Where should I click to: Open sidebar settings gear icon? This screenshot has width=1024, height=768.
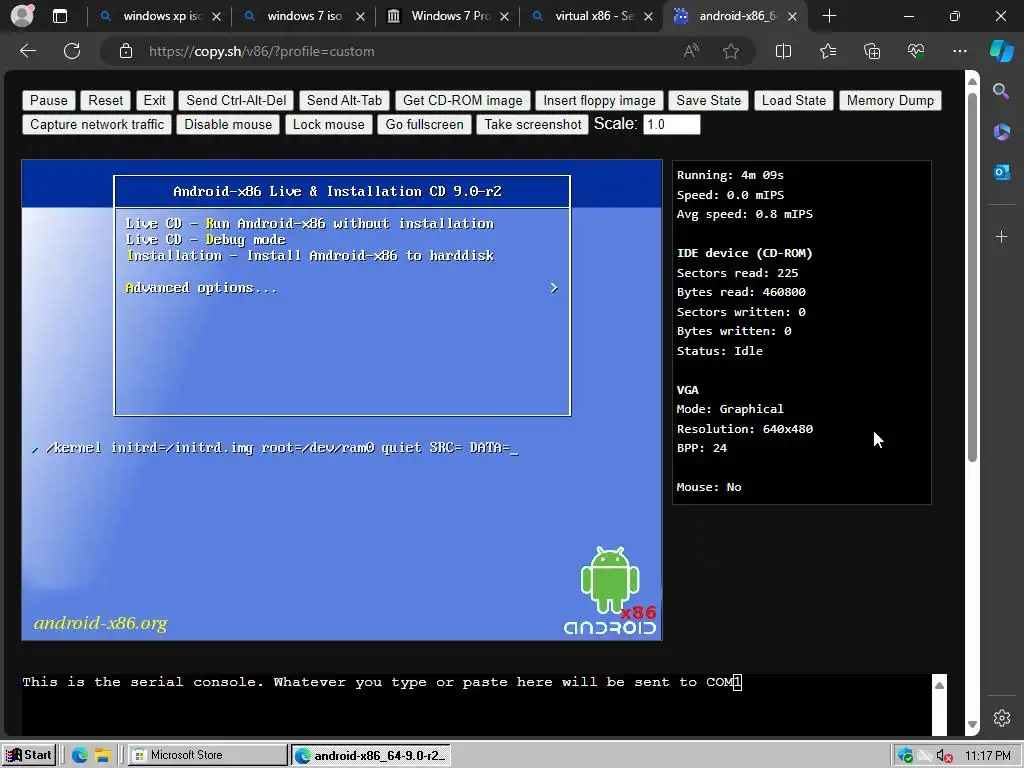click(x=1002, y=718)
